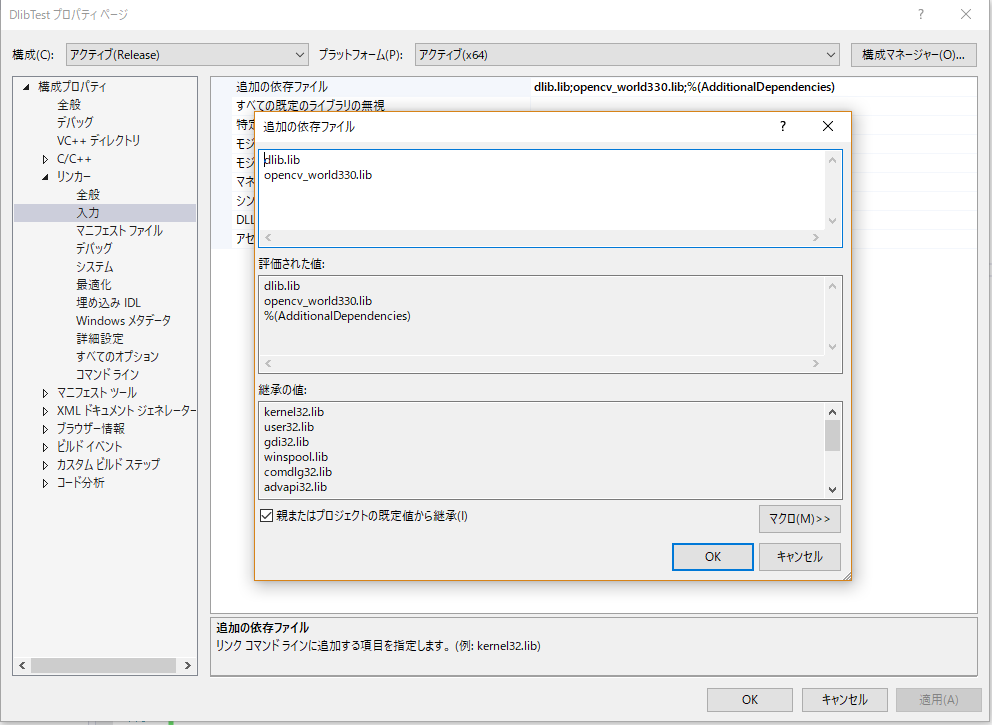
Task: Expand the マニフェスト ツール node
Action: [44, 391]
